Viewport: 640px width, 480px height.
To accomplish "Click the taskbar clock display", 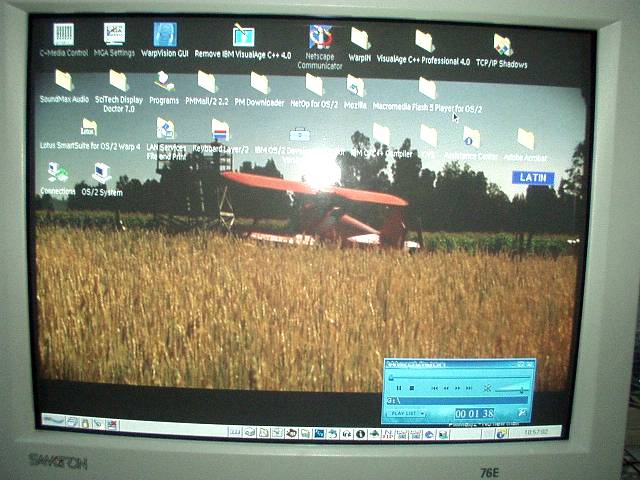I will click(x=536, y=431).
